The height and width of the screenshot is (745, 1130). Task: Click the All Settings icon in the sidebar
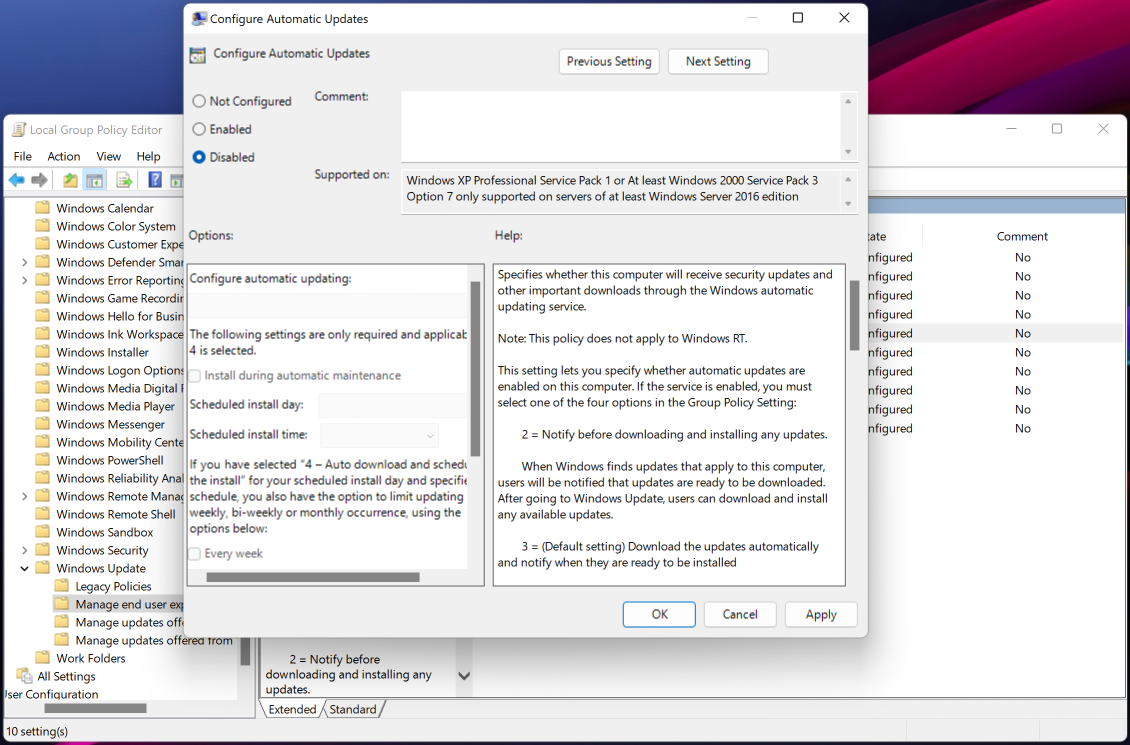tap(23, 676)
